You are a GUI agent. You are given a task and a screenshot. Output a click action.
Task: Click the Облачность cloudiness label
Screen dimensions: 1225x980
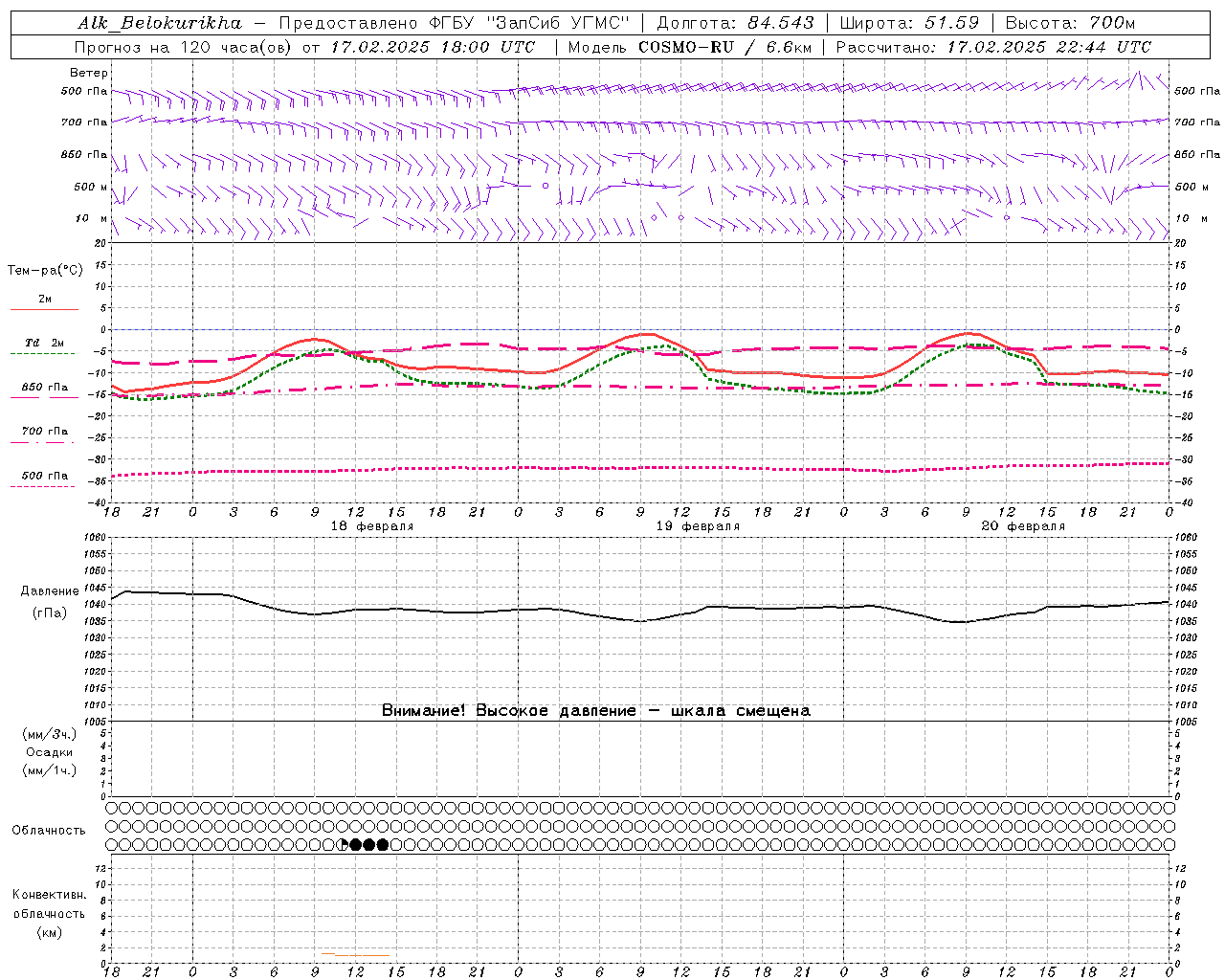[x=49, y=831]
